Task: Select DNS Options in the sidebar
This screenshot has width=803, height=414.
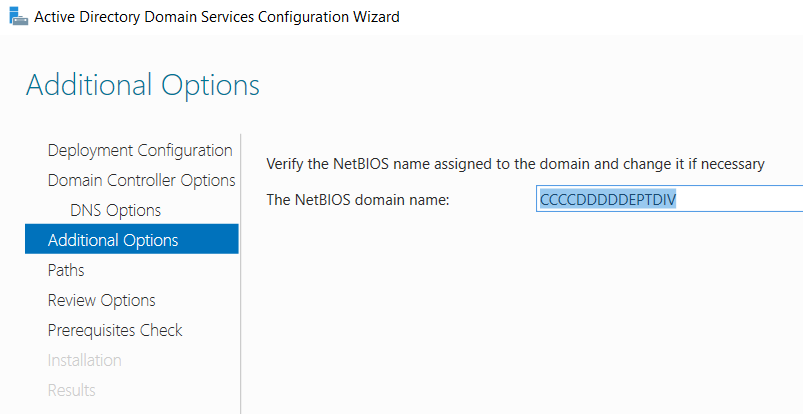Action: (115, 211)
